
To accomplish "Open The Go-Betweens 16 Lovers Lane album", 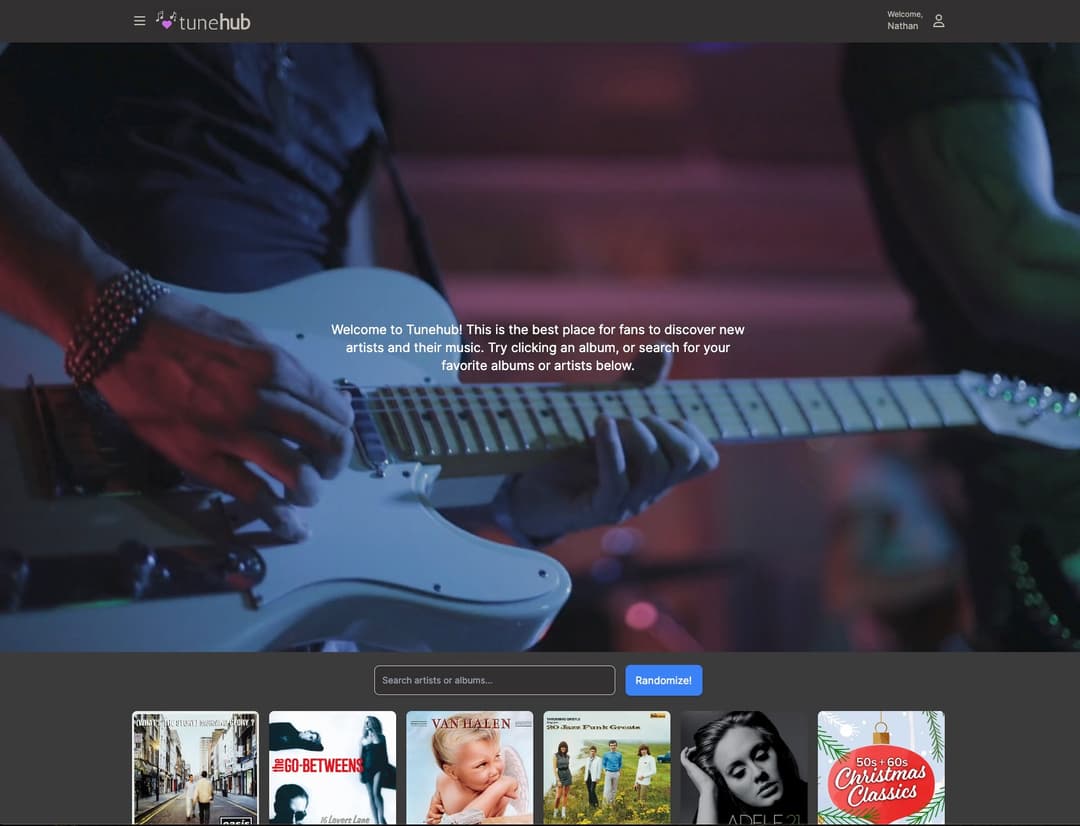I will point(332,768).
